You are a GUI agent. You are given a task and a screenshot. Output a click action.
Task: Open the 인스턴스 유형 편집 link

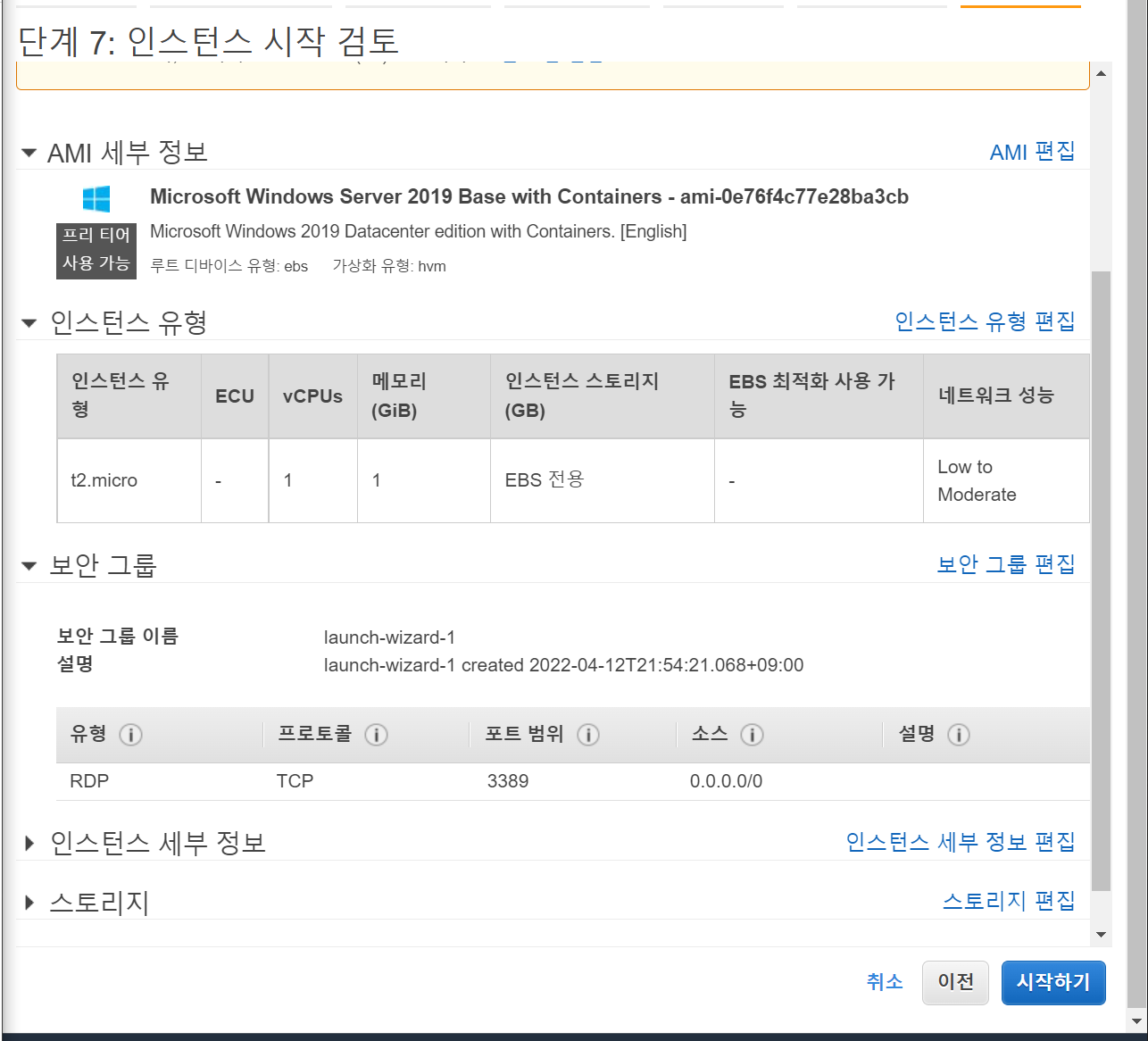coord(985,321)
